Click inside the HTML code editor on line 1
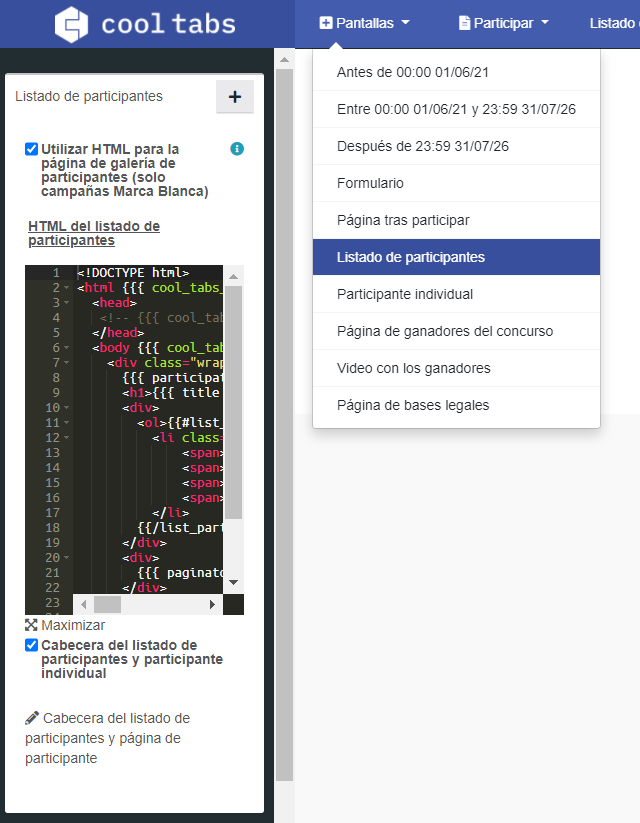The image size is (640, 823). pyautogui.click(x=150, y=272)
